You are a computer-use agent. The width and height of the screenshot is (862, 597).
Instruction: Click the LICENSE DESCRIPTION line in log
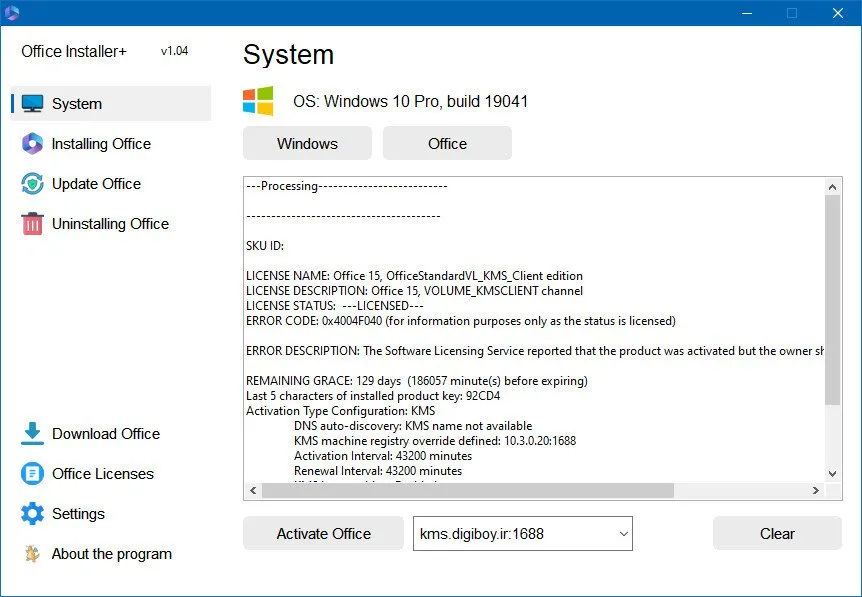coord(414,291)
